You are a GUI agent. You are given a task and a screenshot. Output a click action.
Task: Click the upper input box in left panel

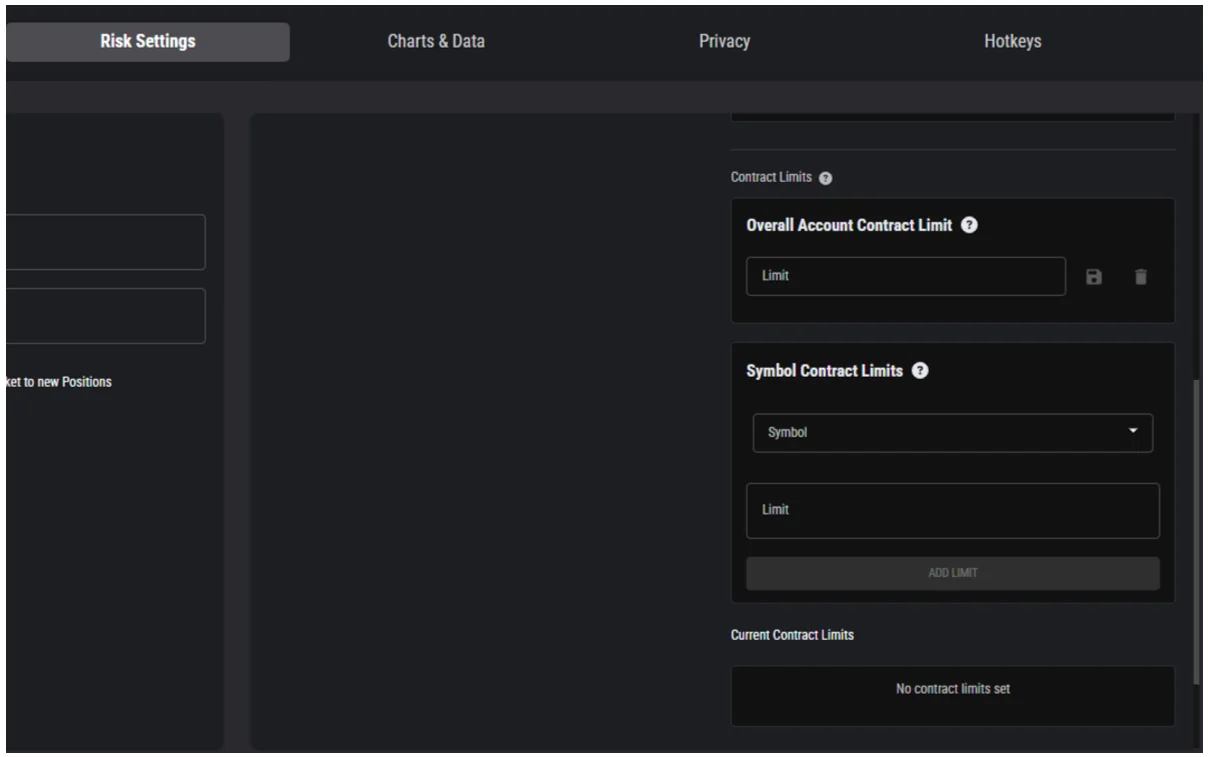(105, 242)
